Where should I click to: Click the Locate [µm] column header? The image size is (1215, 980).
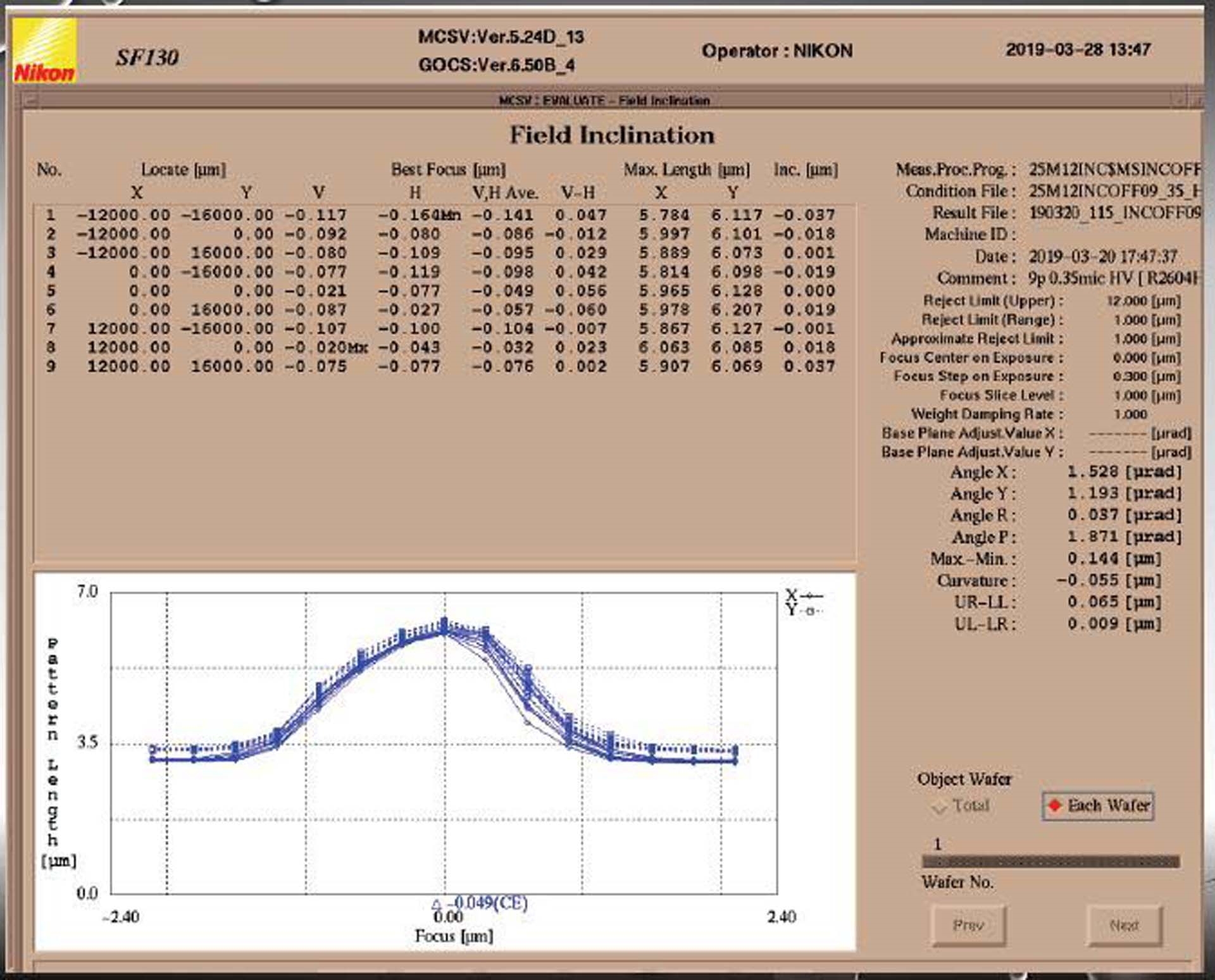(x=183, y=170)
